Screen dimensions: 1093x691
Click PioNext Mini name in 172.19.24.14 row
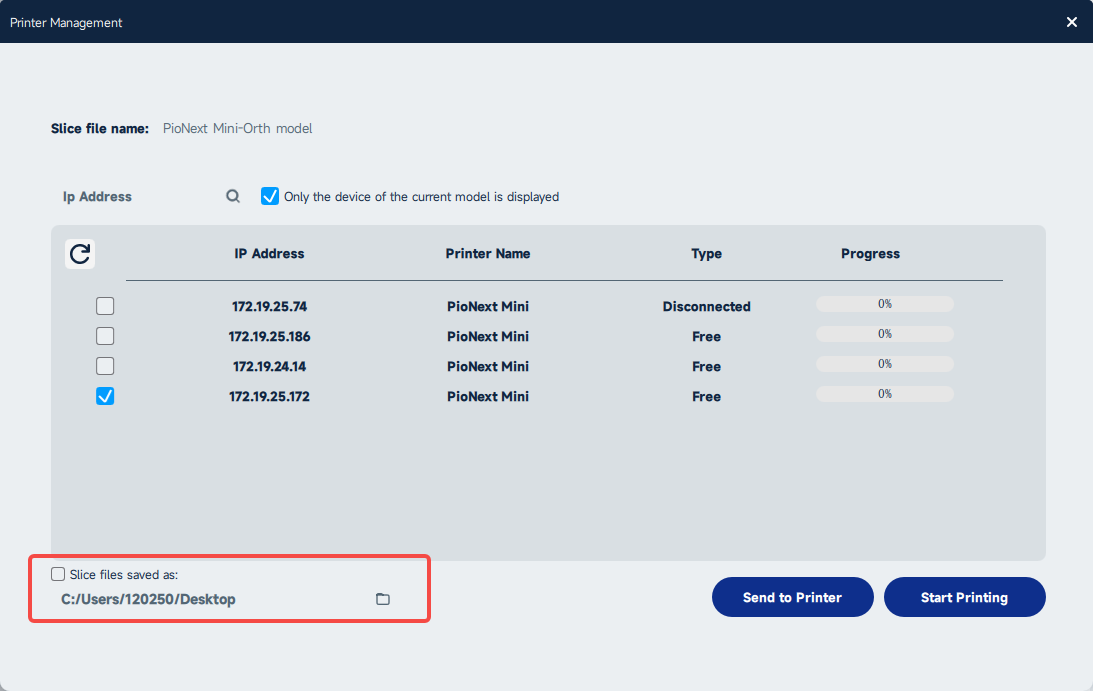tap(488, 366)
